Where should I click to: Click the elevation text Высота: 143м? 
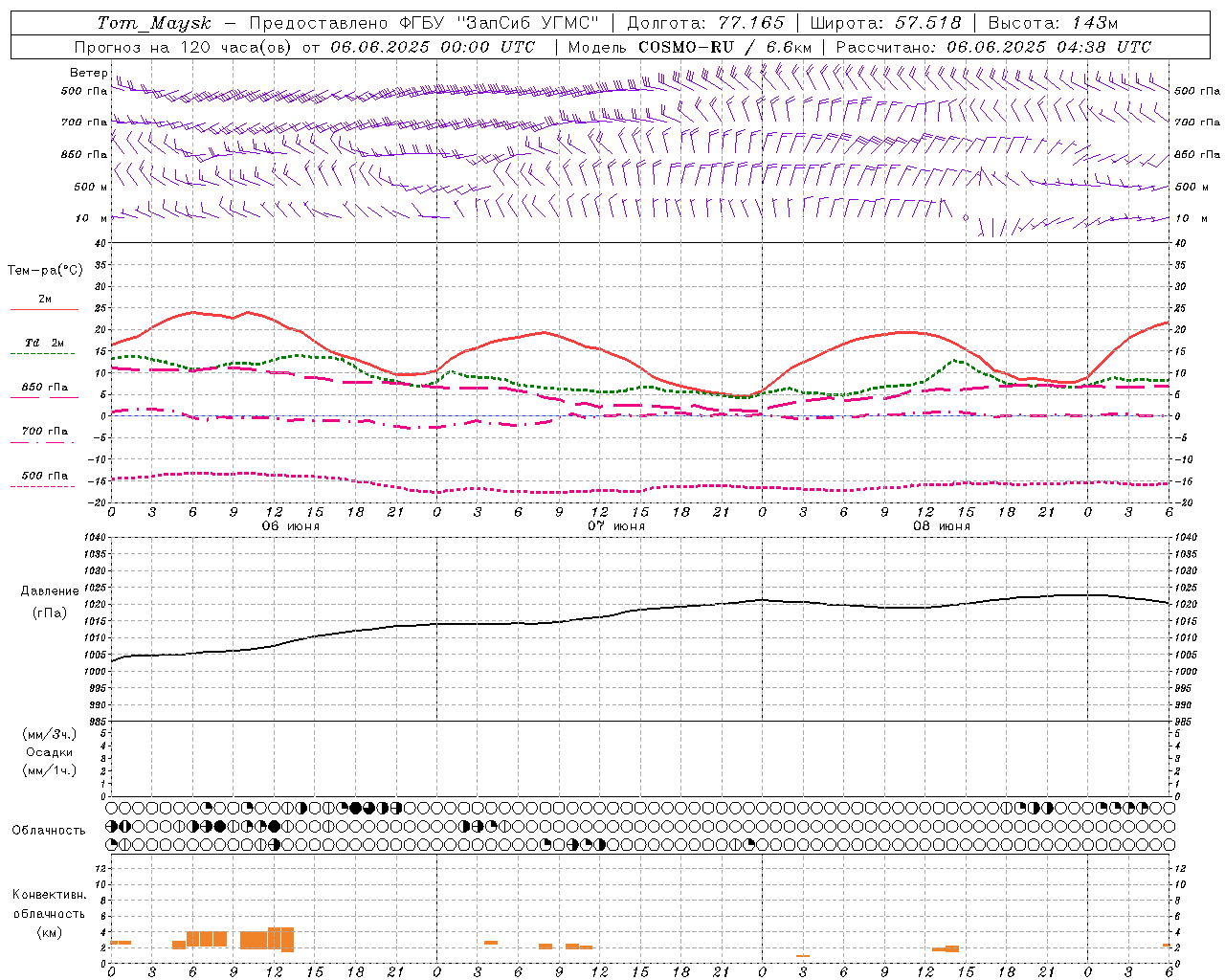pyautogui.click(x=1053, y=23)
